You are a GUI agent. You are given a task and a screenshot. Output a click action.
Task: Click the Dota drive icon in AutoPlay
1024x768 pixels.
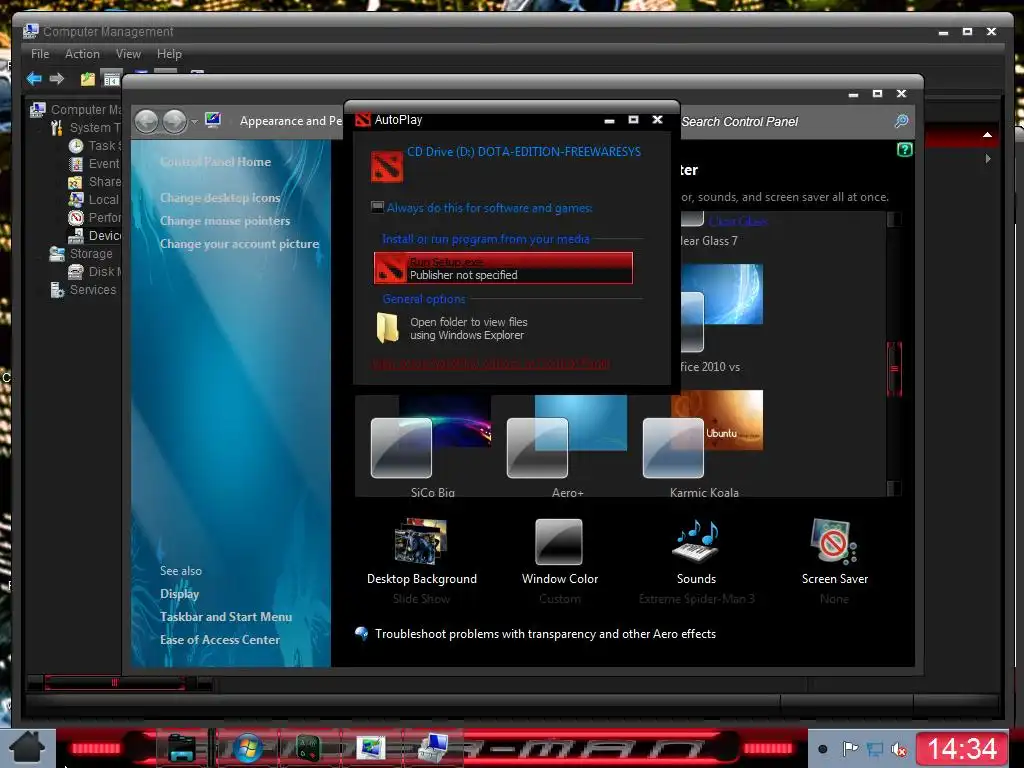[386, 166]
